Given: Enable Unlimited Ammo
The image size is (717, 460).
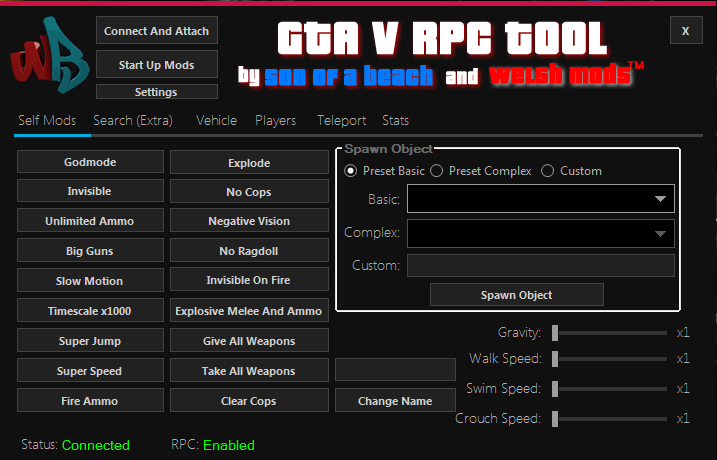Looking at the screenshot, I should pyautogui.click(x=90, y=221).
